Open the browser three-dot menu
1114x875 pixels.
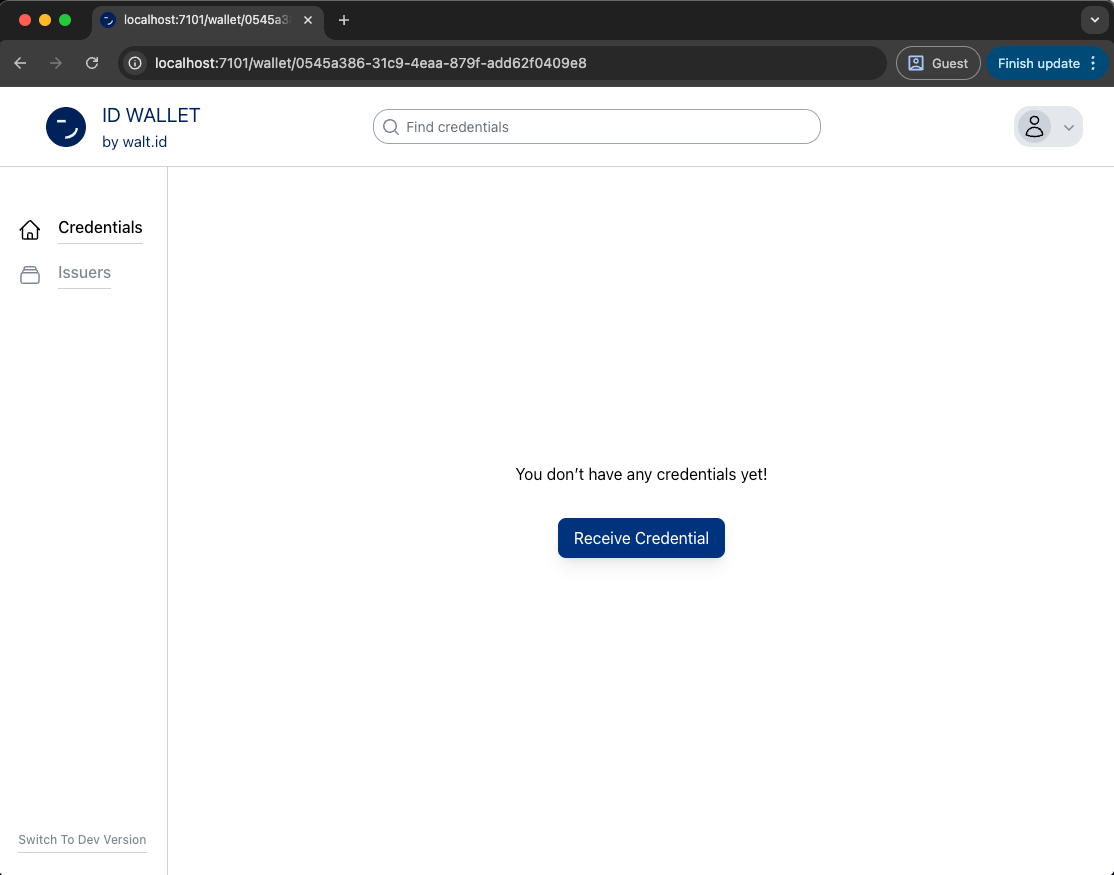coord(1093,63)
